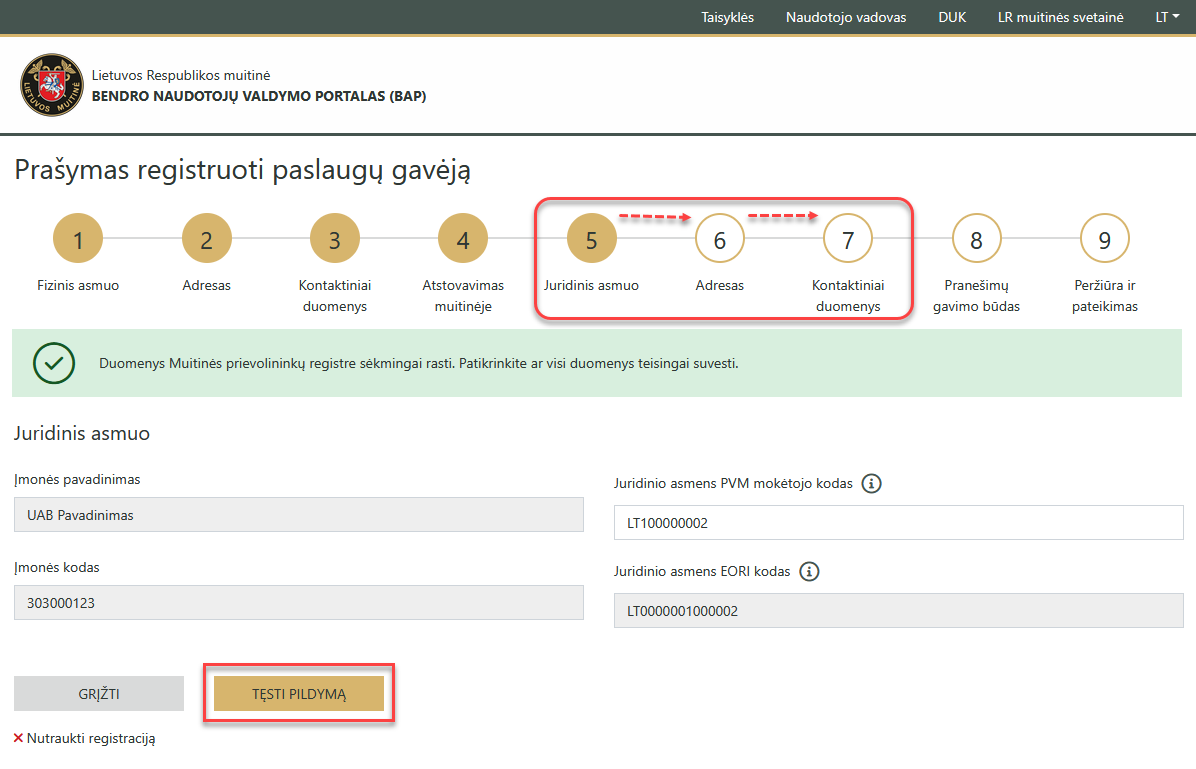Select step 9 Peržiūra ir pateikimas
This screenshot has width=1196, height=769.
(1104, 238)
